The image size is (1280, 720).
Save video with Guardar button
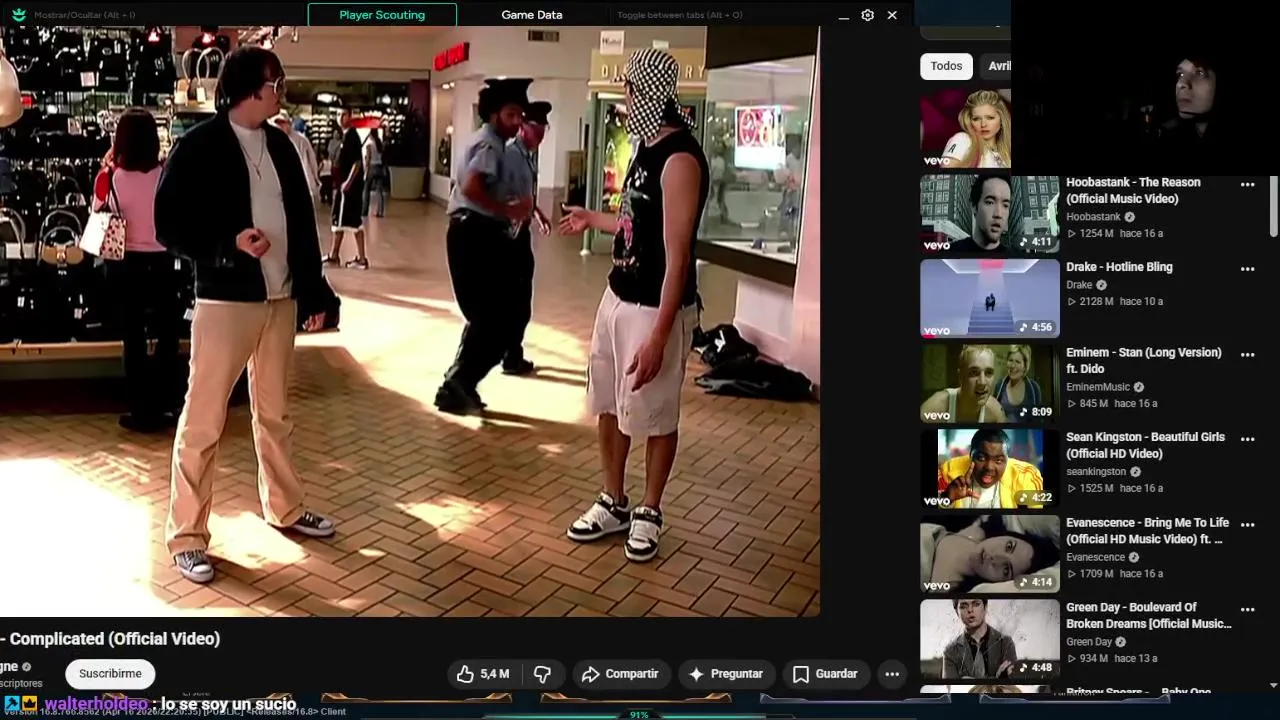click(826, 674)
